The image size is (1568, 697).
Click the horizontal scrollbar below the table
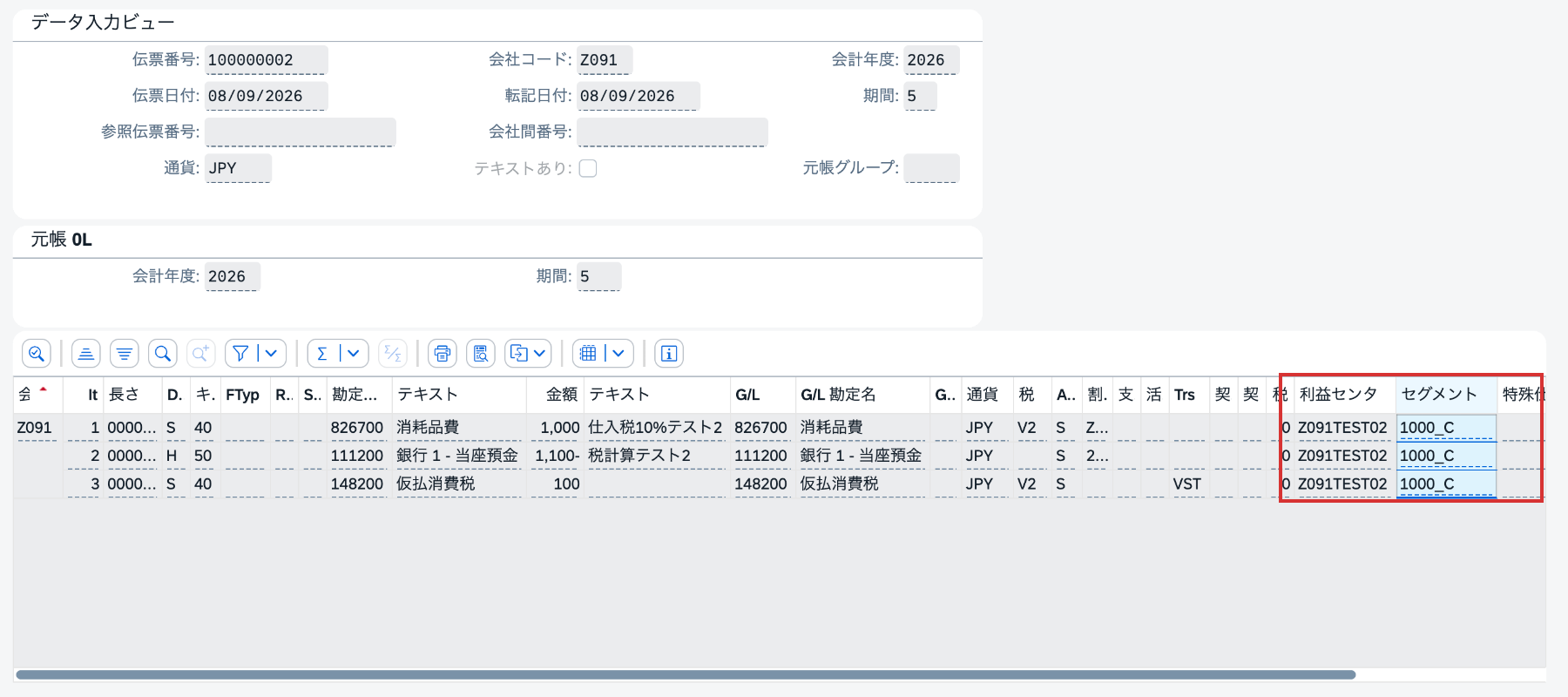[686, 674]
